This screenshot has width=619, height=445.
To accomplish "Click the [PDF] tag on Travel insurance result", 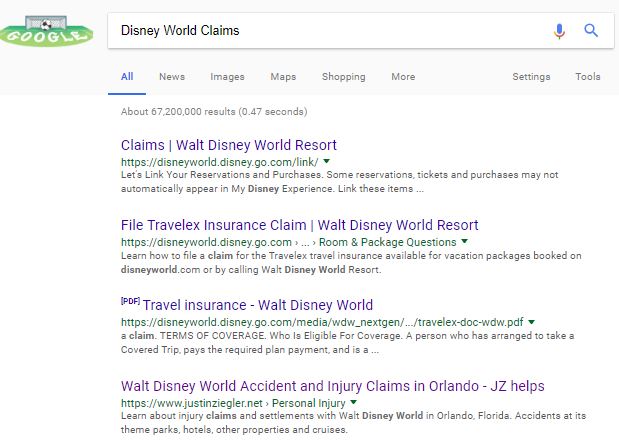I will pyautogui.click(x=130, y=301).
